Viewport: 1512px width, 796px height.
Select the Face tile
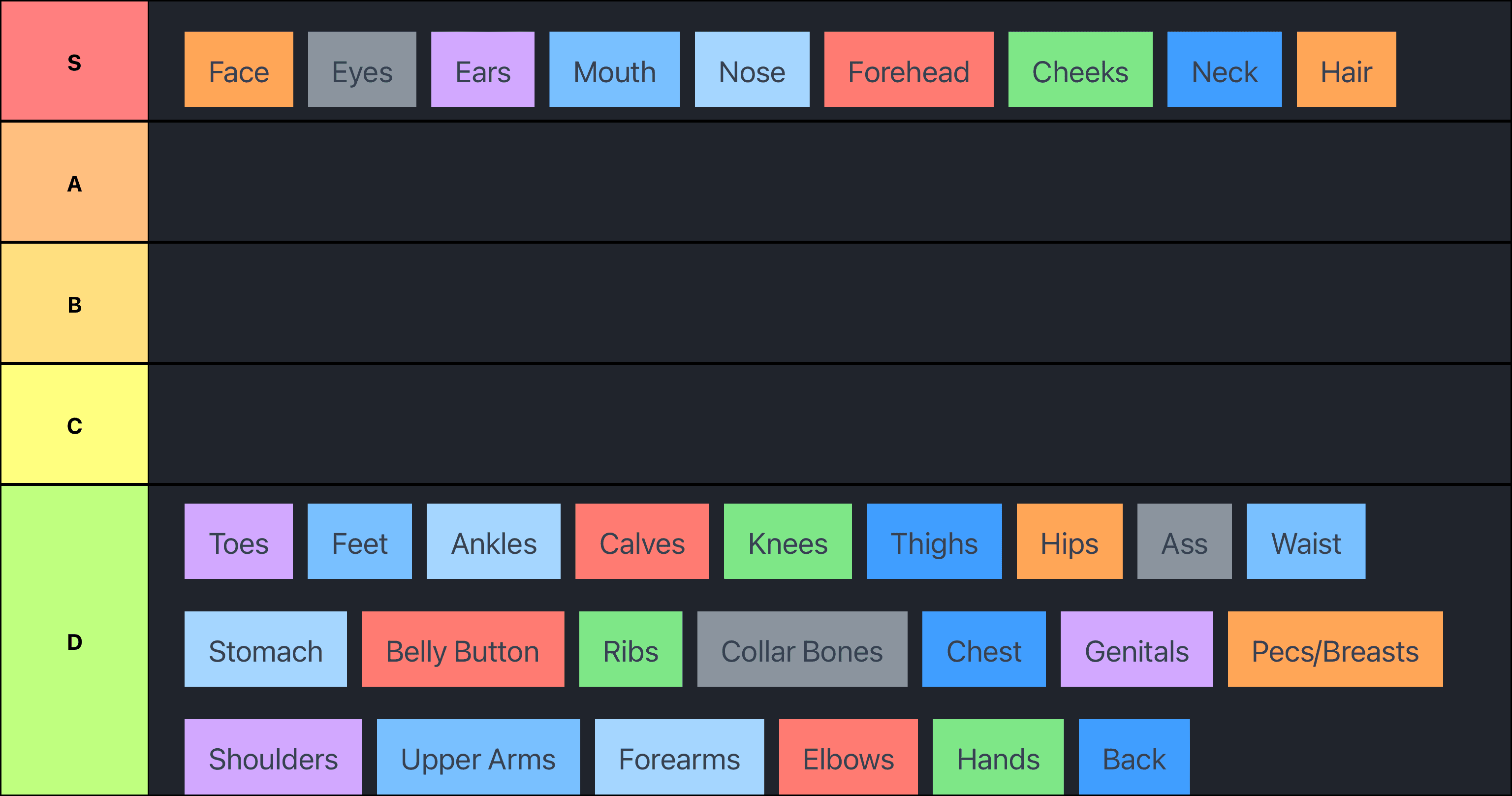[238, 70]
